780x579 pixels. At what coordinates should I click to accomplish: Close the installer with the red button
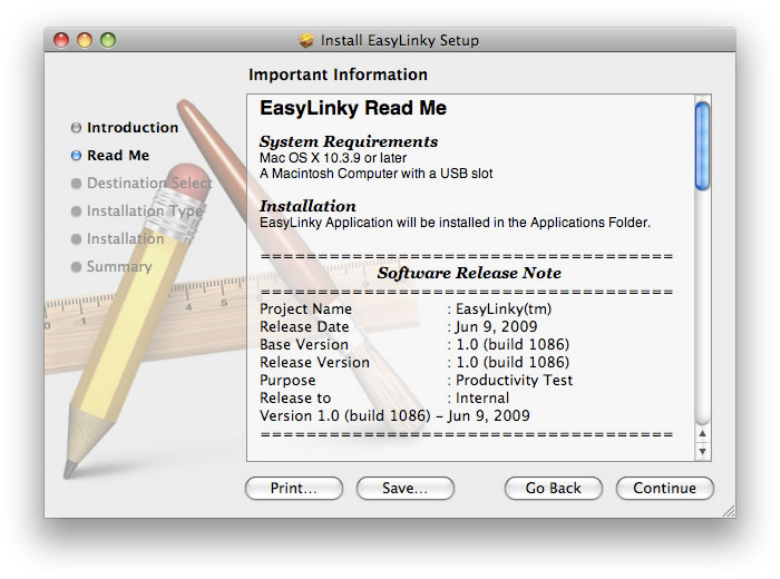click(x=61, y=40)
